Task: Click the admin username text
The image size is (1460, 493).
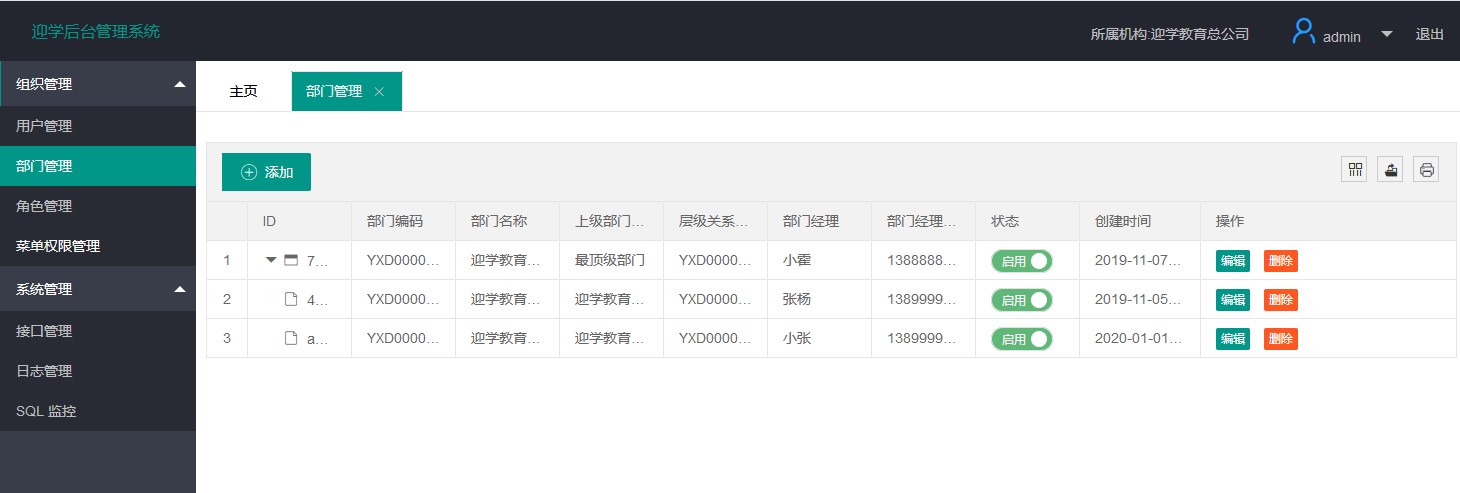Action: pos(1342,36)
